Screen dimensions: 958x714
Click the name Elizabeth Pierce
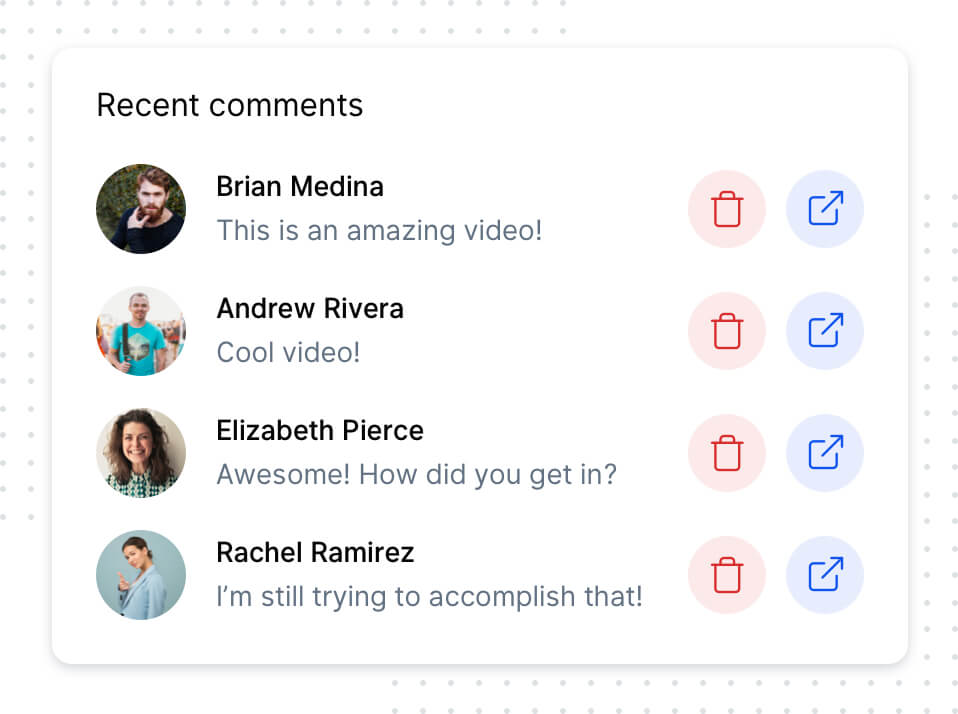[x=320, y=431]
